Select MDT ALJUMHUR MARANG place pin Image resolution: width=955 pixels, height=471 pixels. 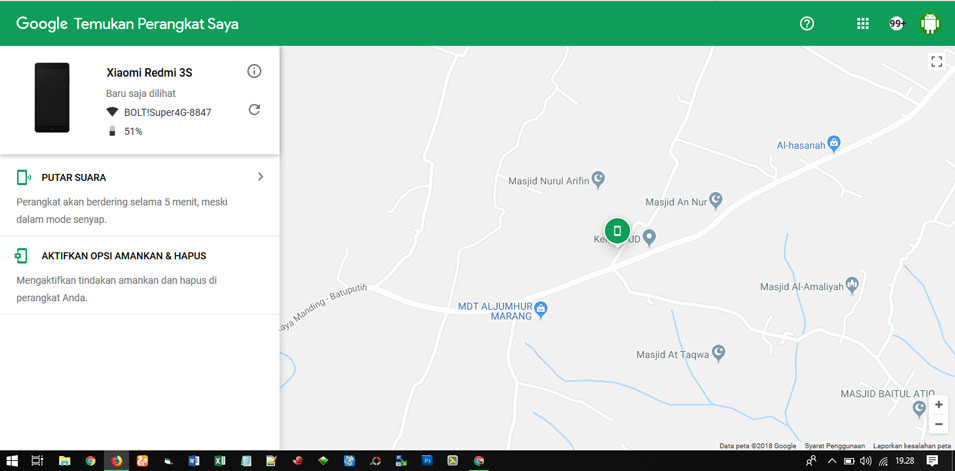[541, 310]
